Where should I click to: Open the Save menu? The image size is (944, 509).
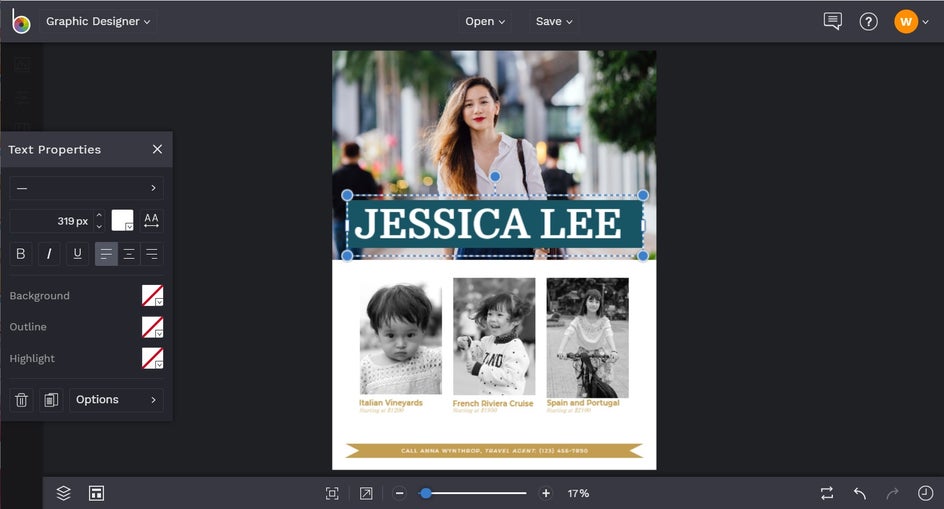[554, 21]
